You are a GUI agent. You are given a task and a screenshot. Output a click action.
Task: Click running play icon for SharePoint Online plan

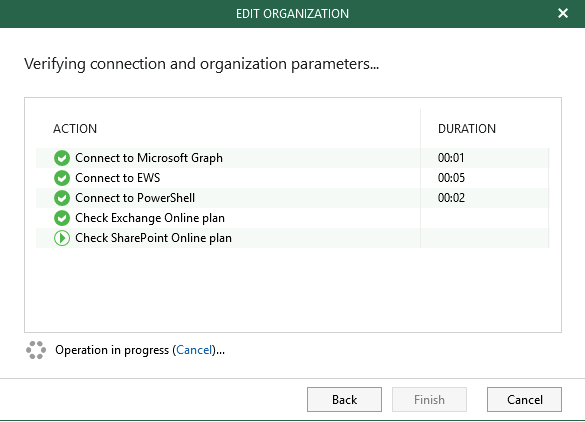pos(62,238)
